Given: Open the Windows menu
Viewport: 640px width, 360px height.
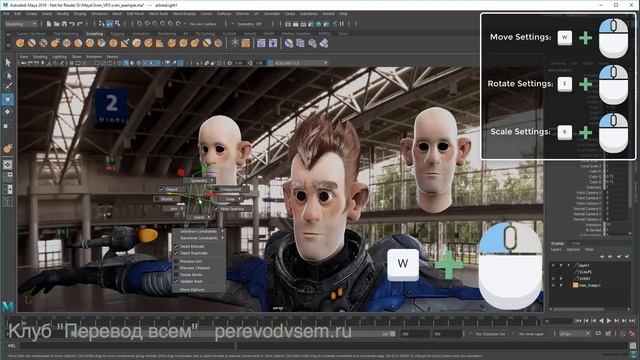Looking at the screenshot, I should [99, 14].
